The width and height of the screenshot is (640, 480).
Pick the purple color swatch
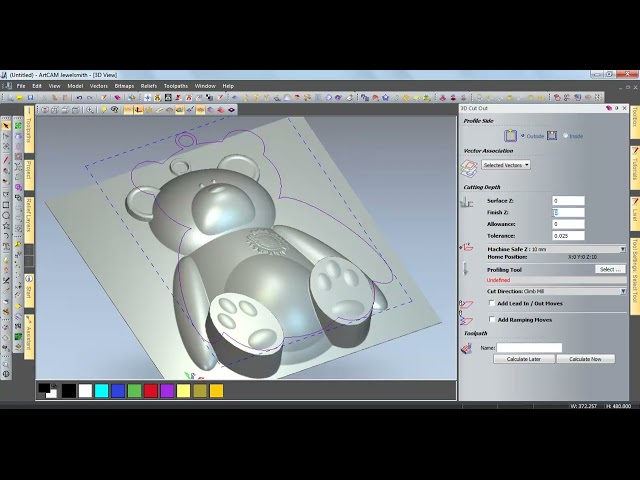(x=167, y=391)
